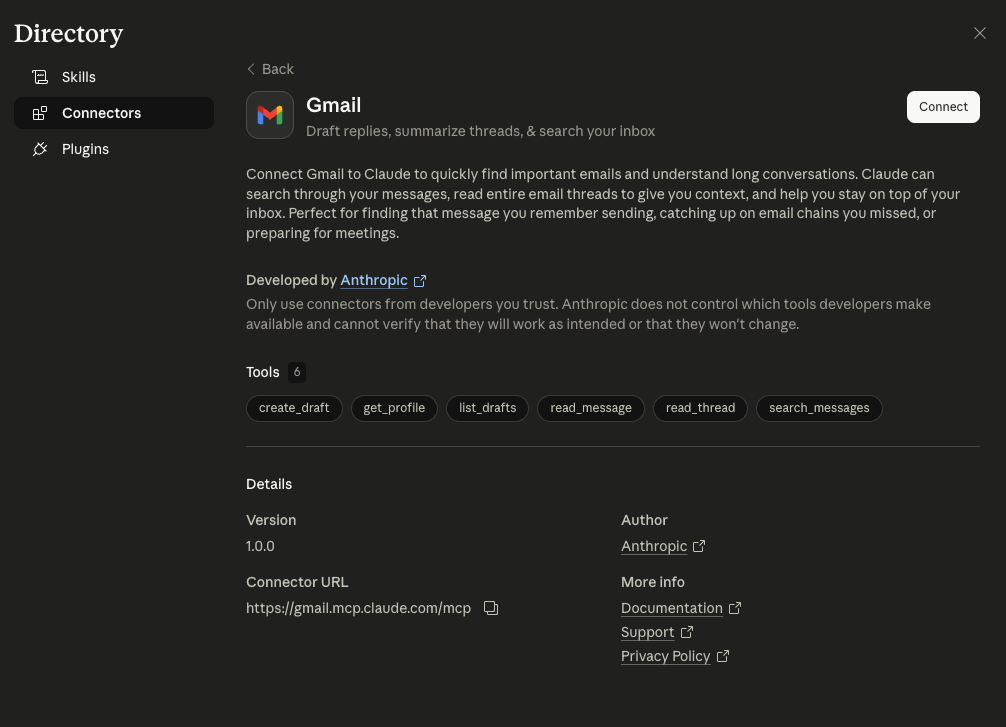Open the Skills section
Screen dimensions: 1006x727
click(114, 77)
